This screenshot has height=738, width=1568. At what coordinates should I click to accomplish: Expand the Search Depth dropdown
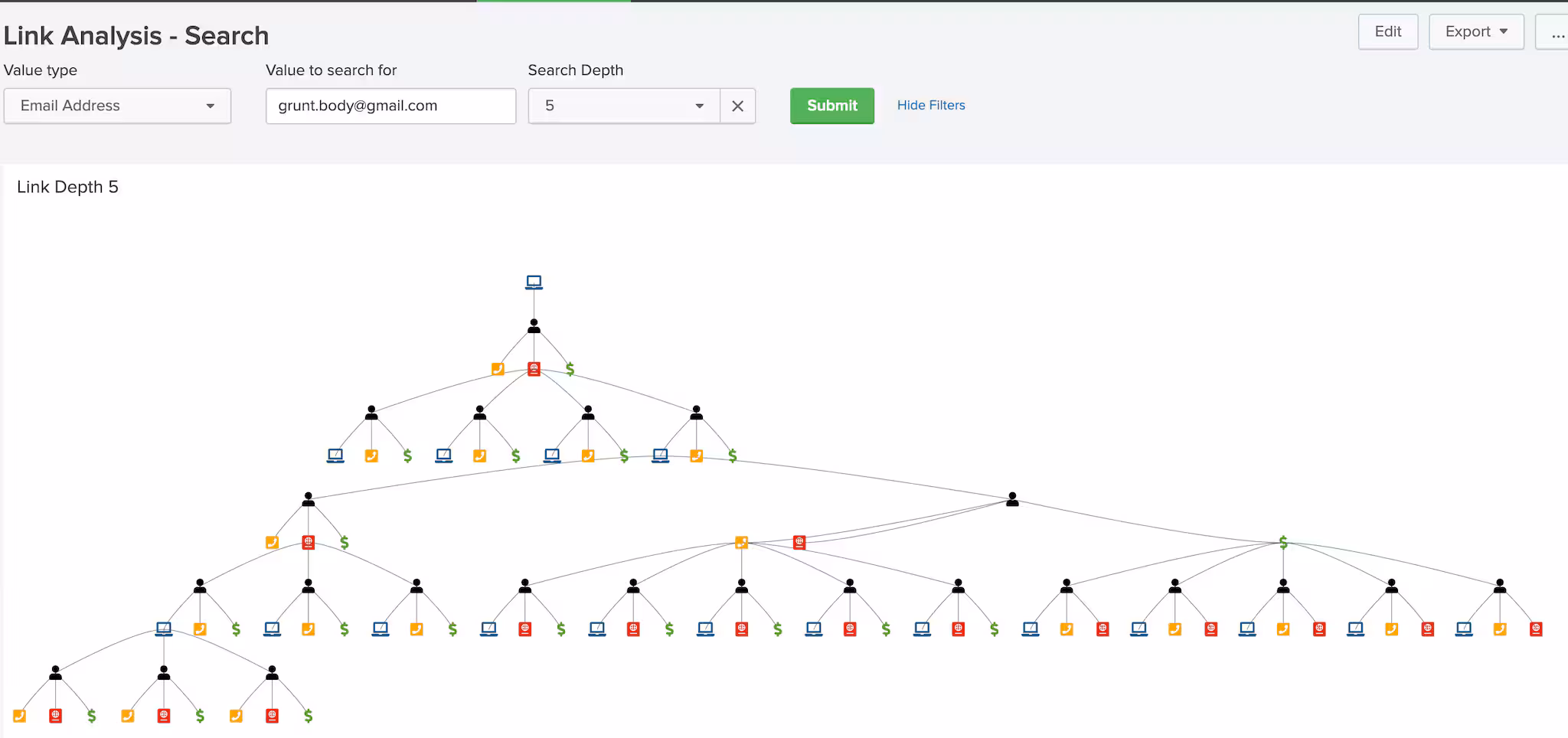[623, 106]
